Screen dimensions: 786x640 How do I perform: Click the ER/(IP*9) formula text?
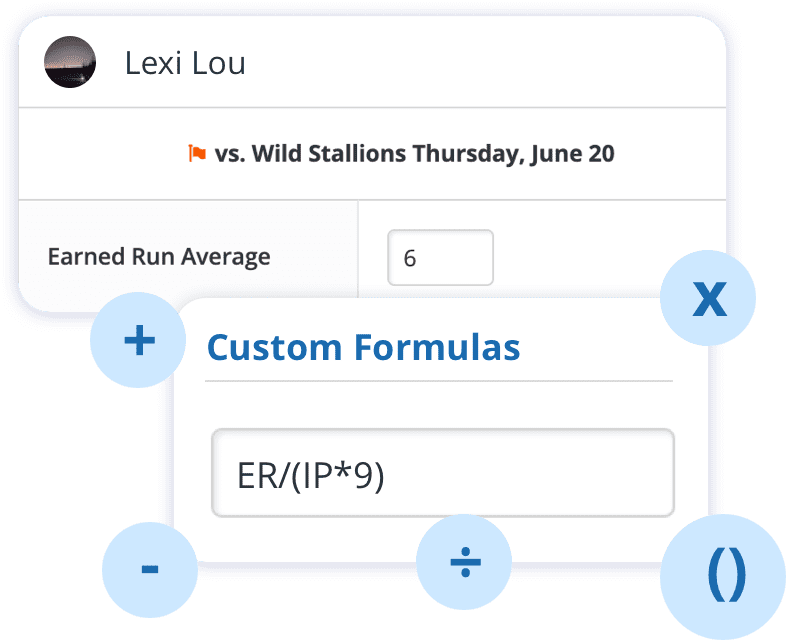tap(311, 476)
